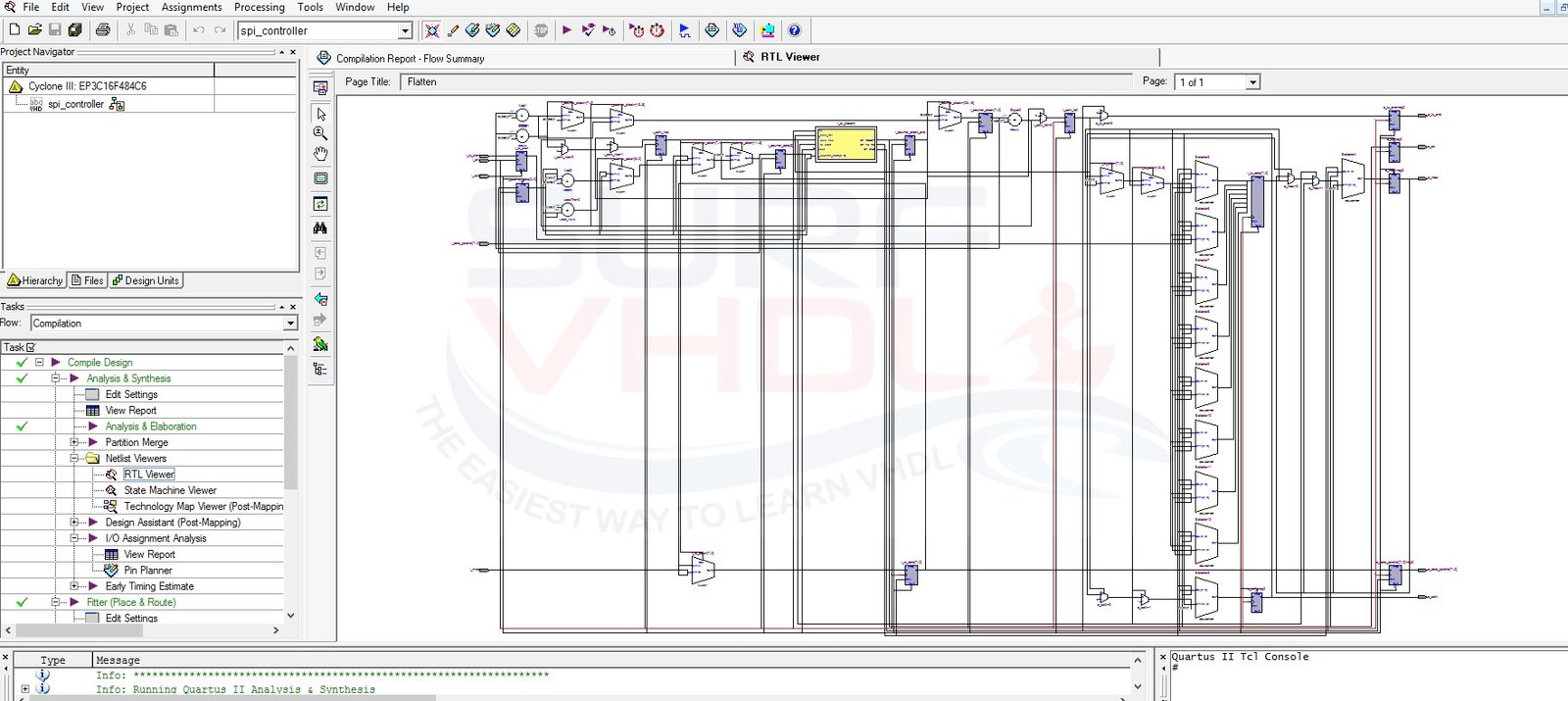Select the Hand pan tool
Viewport: 1568px width, 701px height.
pos(320,154)
